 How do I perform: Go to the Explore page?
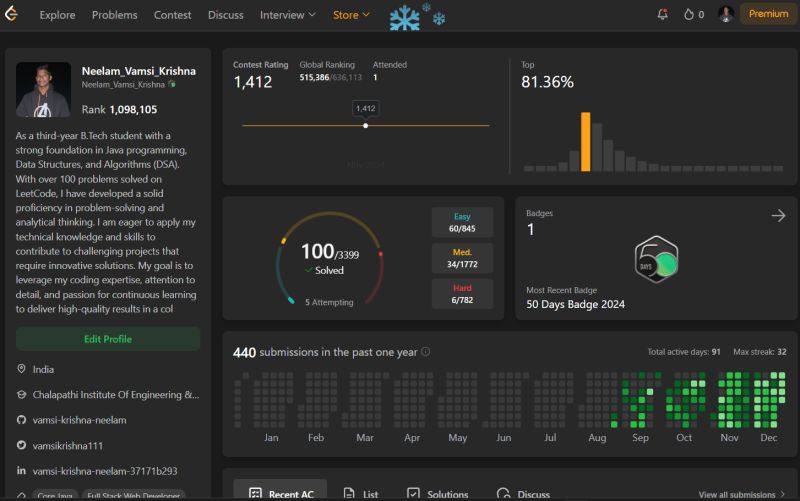57,15
